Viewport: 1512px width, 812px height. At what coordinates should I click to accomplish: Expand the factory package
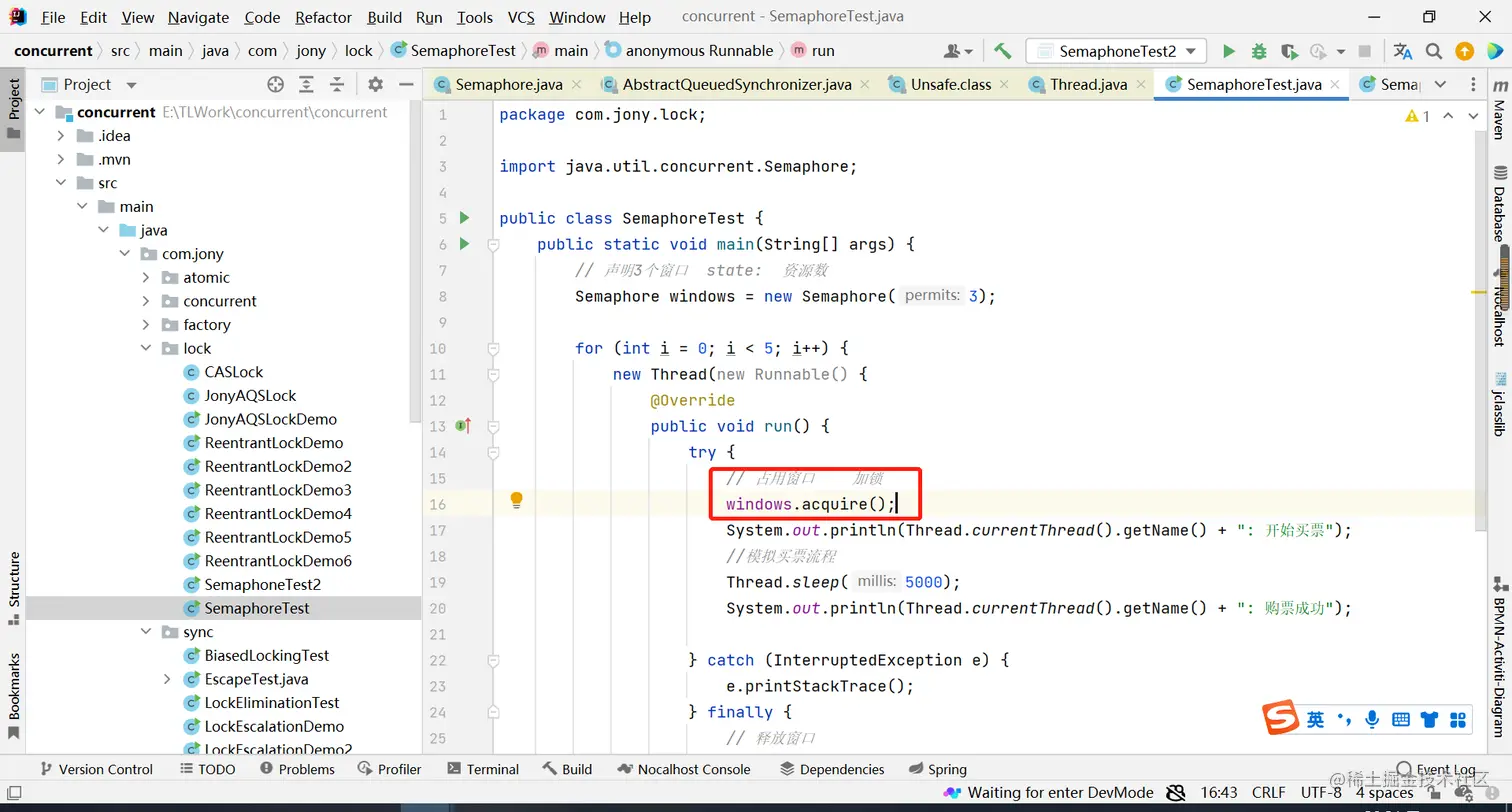click(x=146, y=325)
